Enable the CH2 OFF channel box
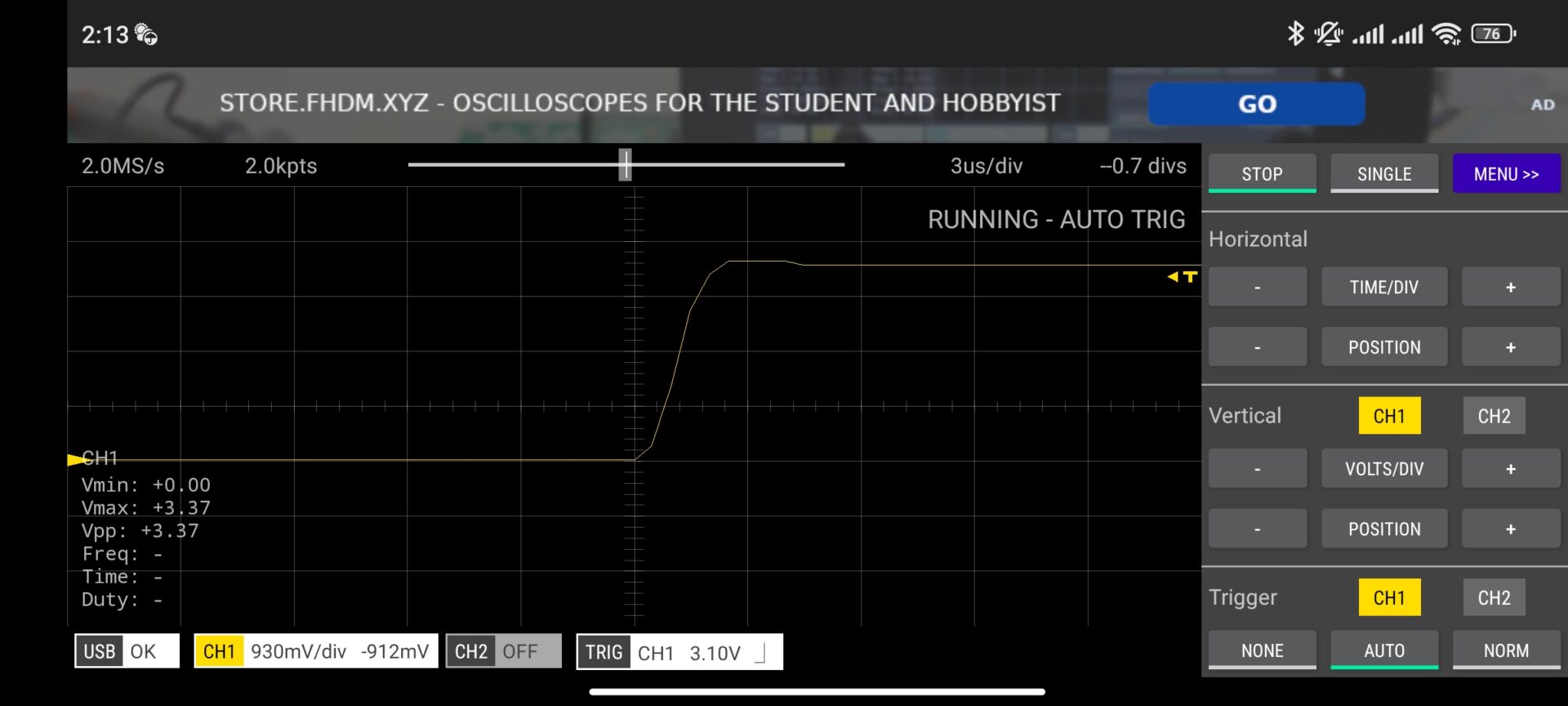The image size is (1568, 706). [503, 652]
